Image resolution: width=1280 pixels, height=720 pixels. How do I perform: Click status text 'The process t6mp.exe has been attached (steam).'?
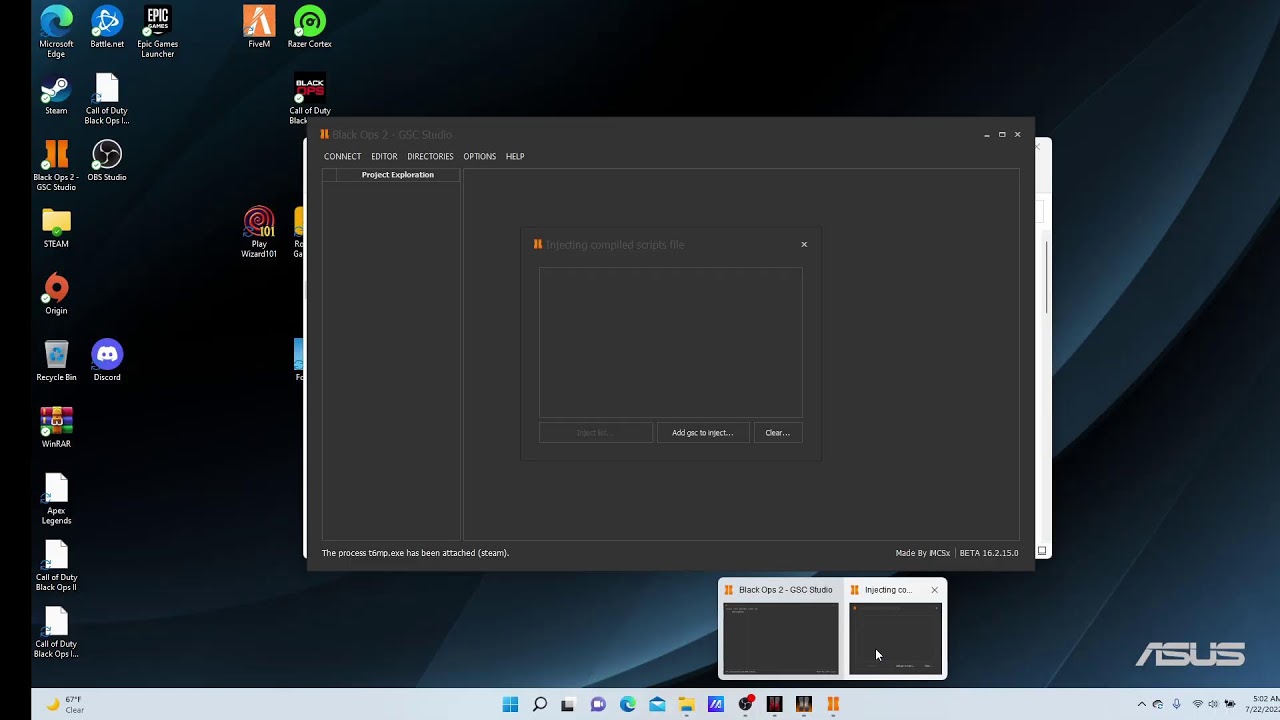tap(415, 553)
